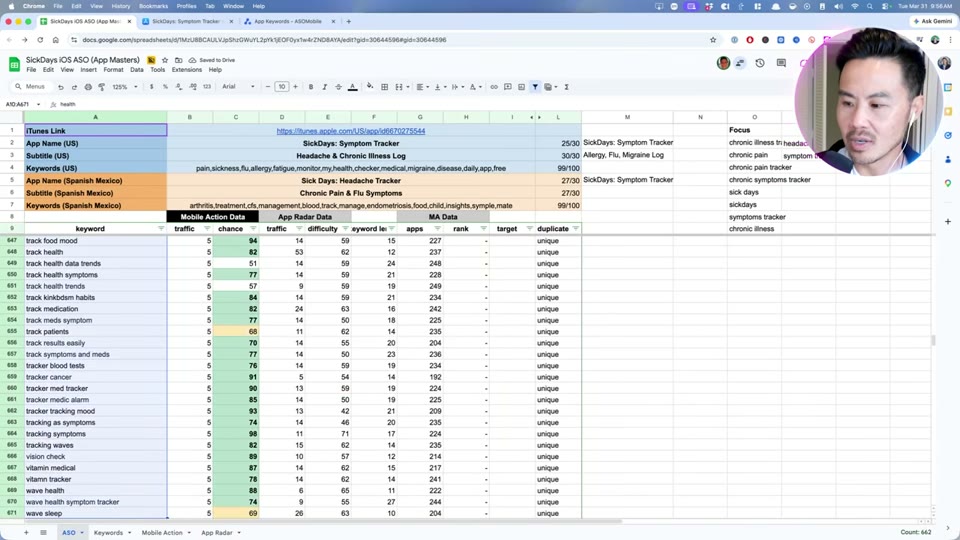Open text color picker
Screen dimensions: 960x540
(x=353, y=87)
